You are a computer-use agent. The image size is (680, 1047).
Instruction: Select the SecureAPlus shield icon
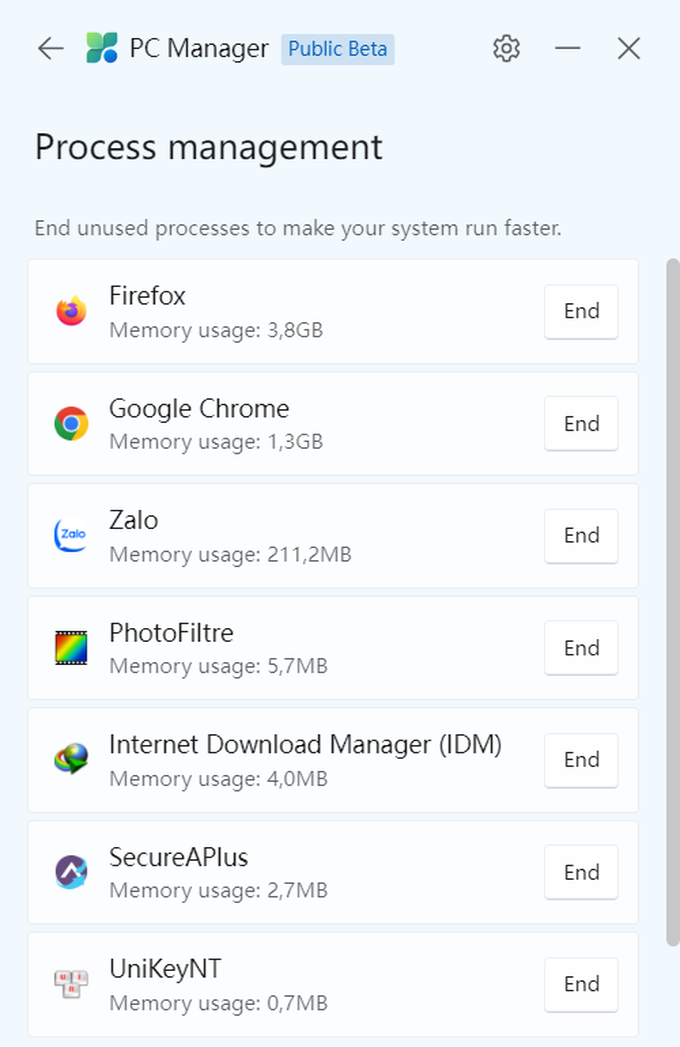[x=70, y=872]
